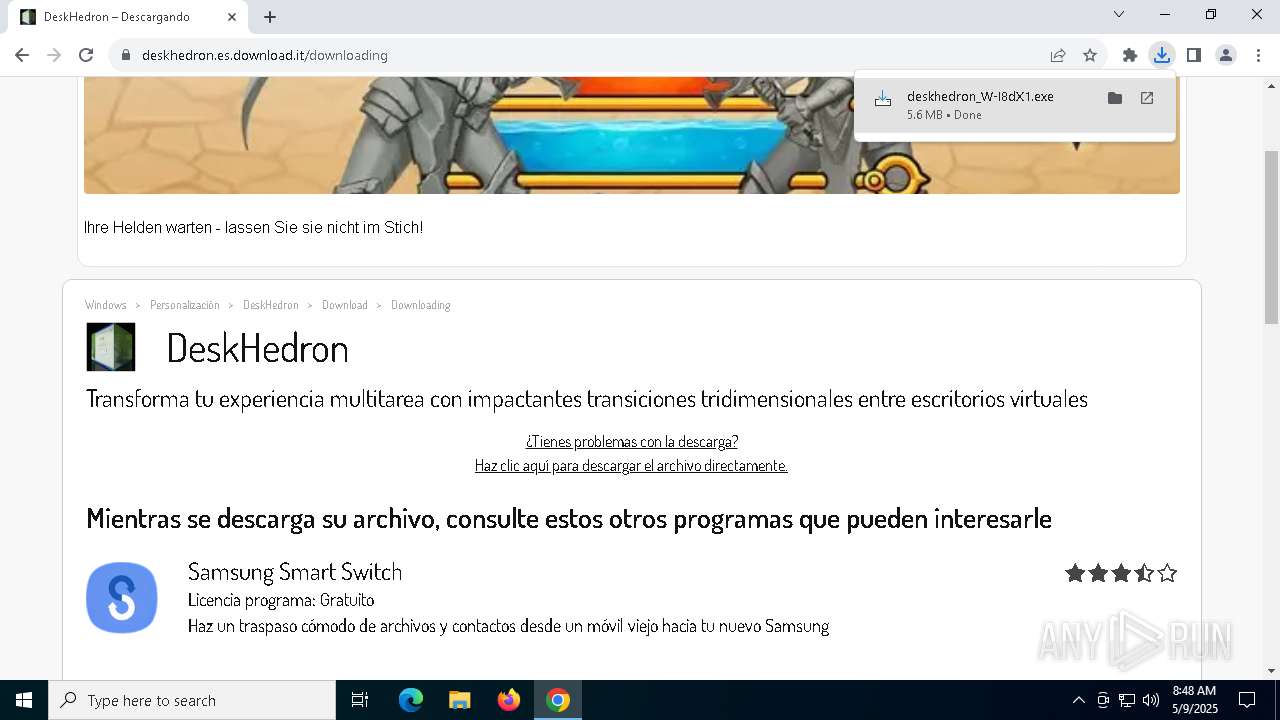Open the Windows Start menu
The width and height of the screenshot is (1280, 720).
coord(24,700)
